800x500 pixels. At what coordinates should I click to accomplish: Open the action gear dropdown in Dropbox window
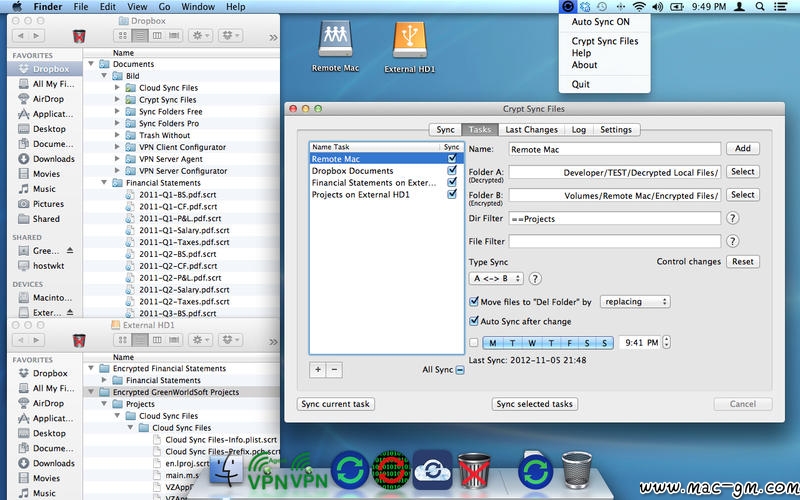tap(201, 36)
